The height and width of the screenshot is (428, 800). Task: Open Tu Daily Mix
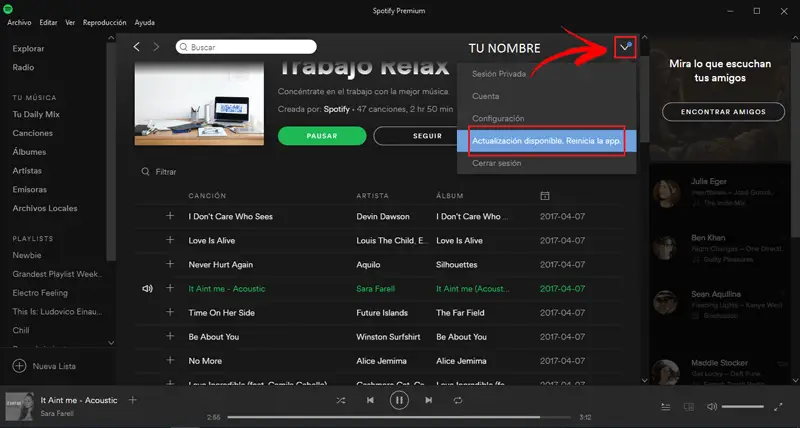36,114
